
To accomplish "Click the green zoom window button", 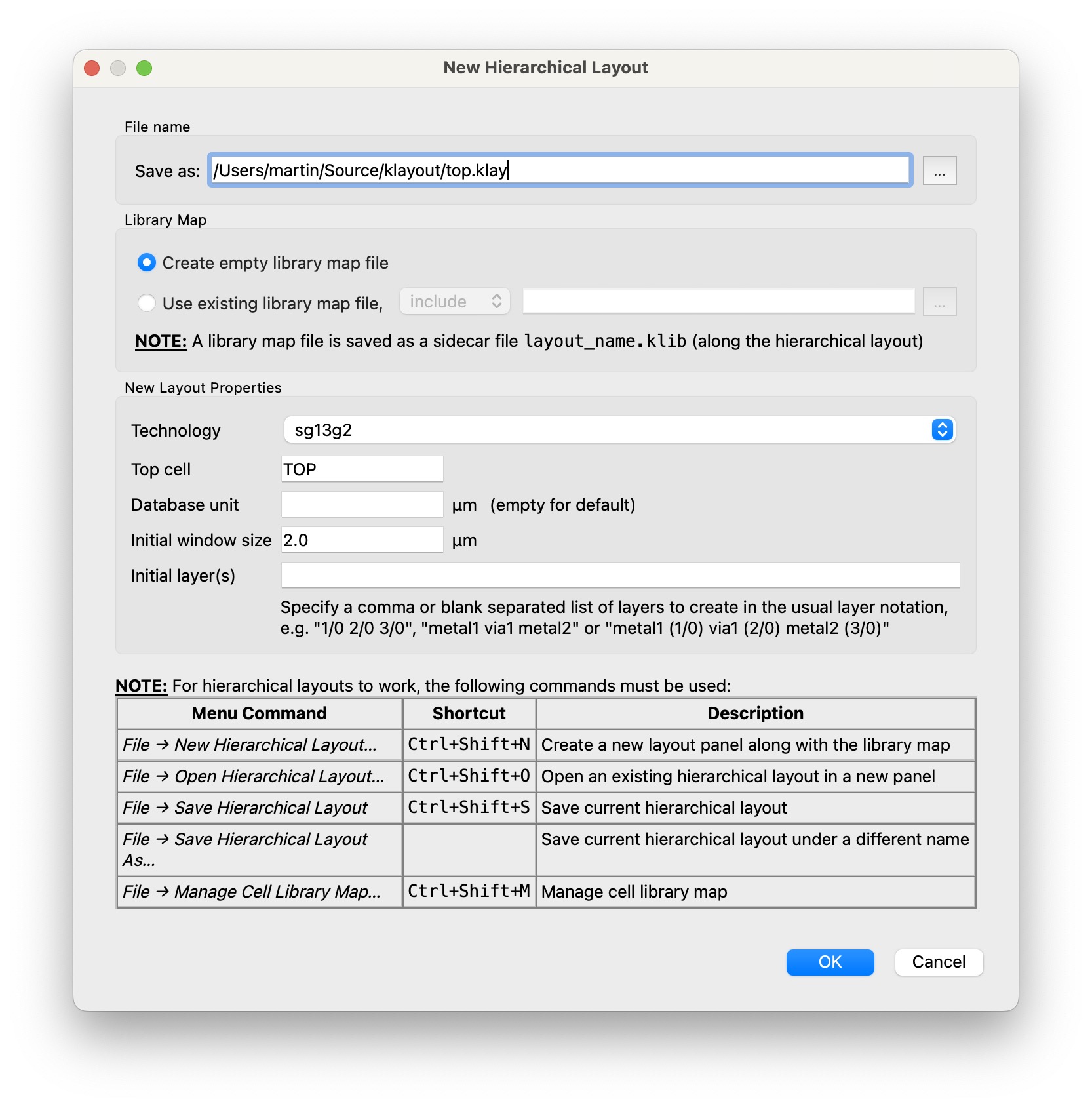I will (x=144, y=68).
